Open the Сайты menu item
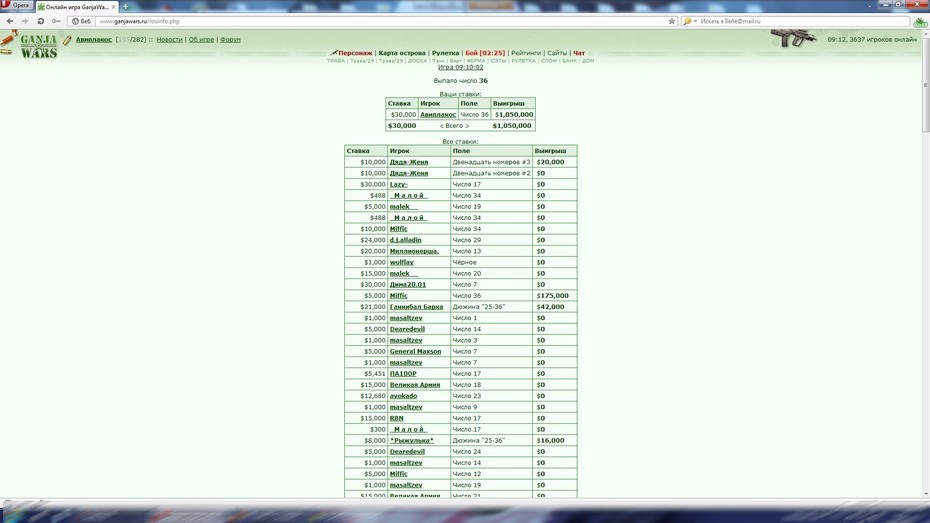 [x=557, y=53]
